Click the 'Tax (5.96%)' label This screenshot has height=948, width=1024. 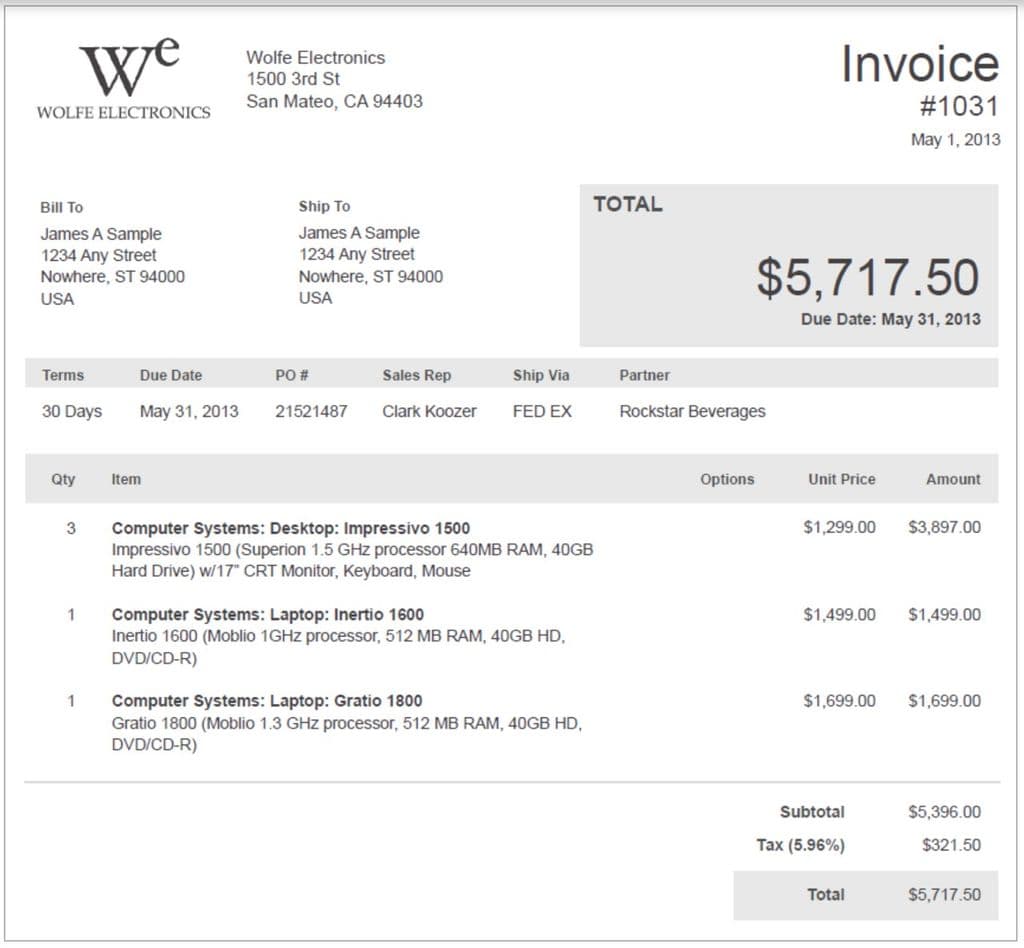801,845
